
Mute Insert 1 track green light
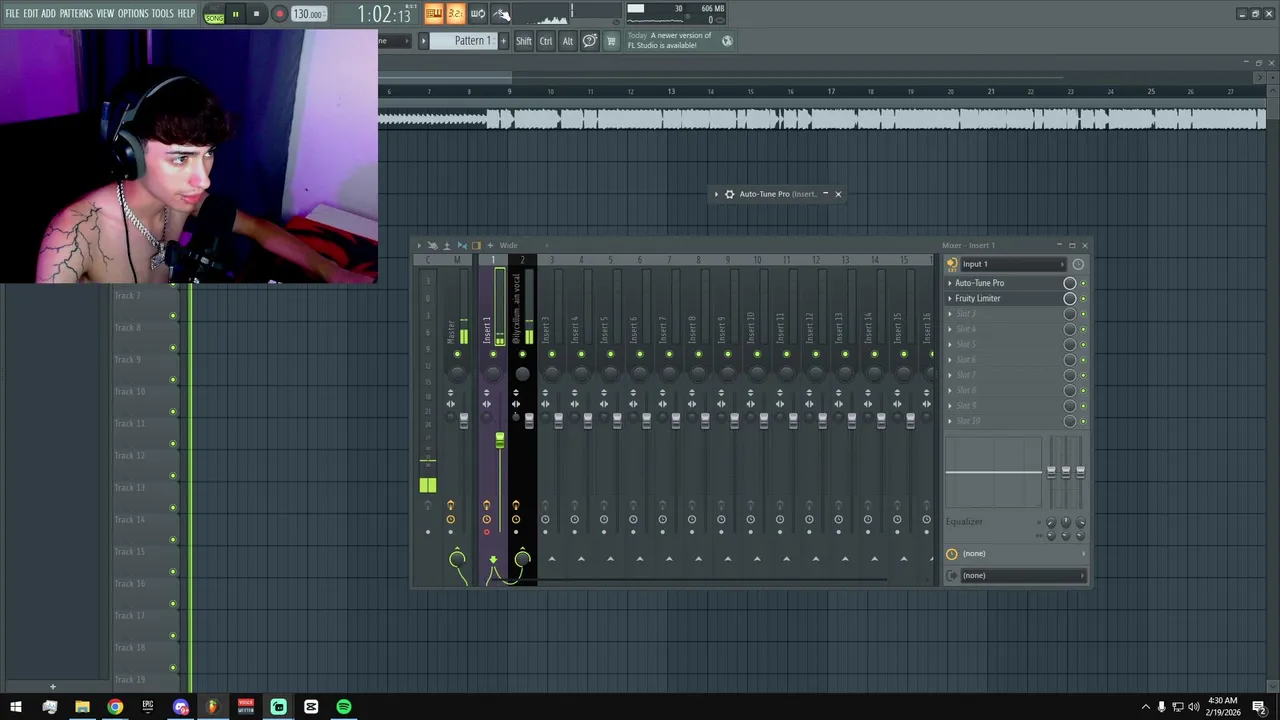click(493, 354)
